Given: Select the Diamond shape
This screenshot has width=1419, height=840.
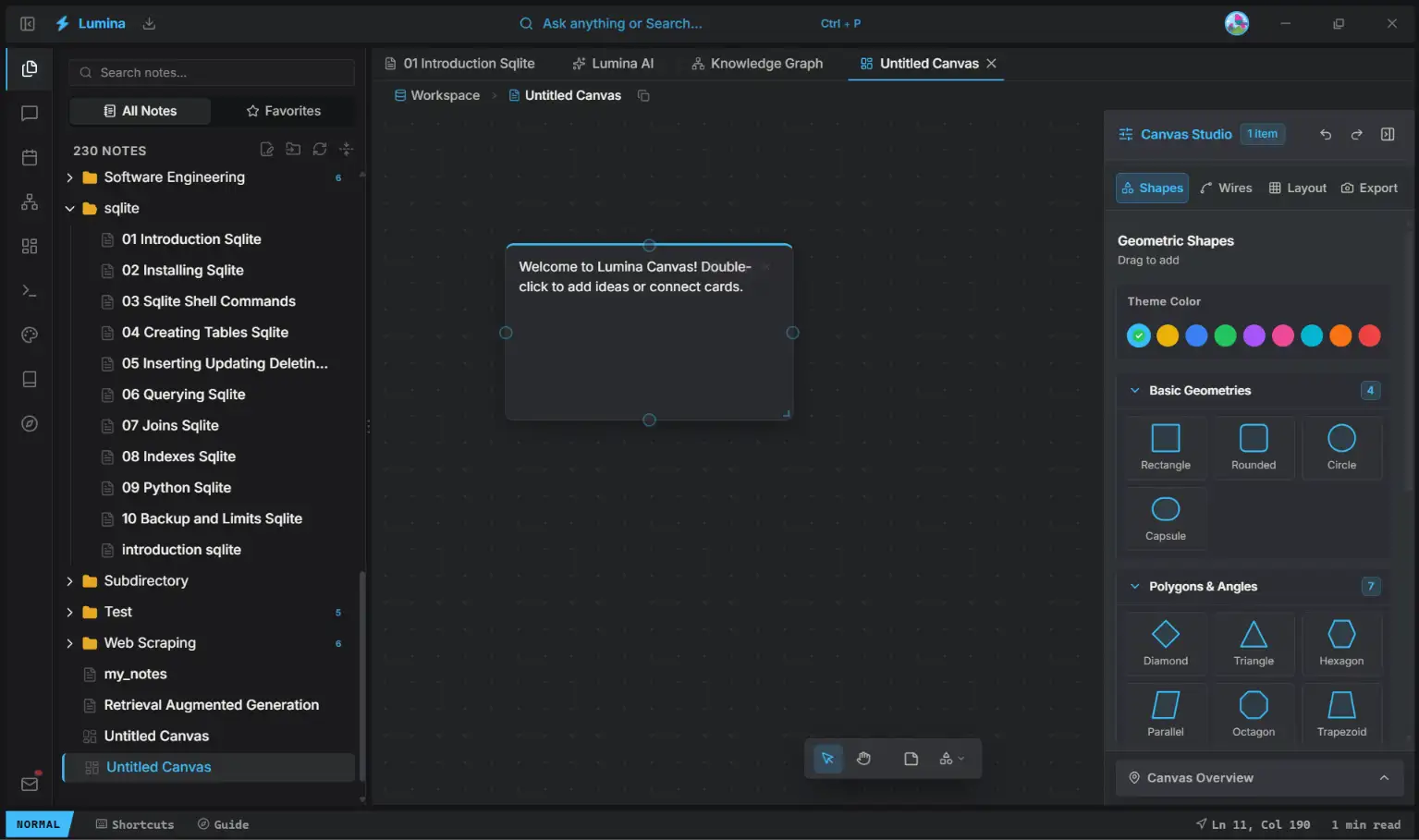Looking at the screenshot, I should tap(1165, 643).
